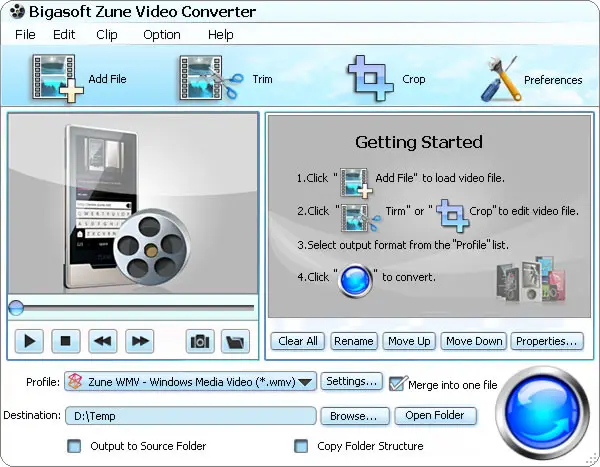Open the Trim tool scissors icon
600x467 pixels.
click(x=211, y=78)
